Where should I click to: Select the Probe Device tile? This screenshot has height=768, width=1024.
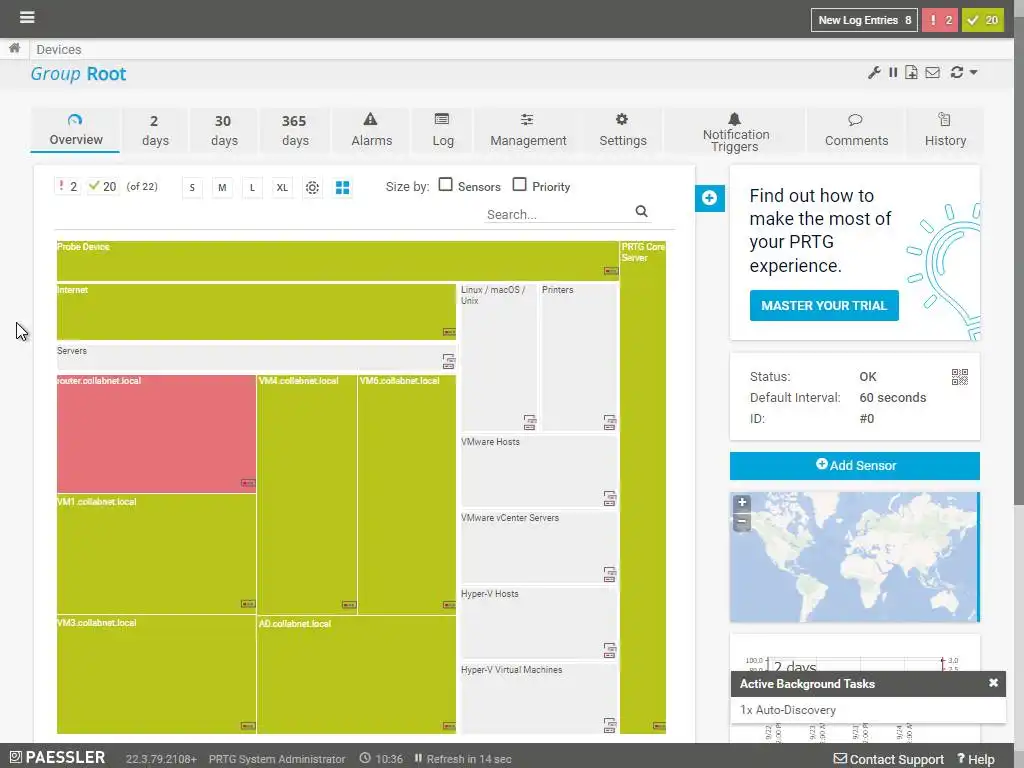pyautogui.click(x=338, y=261)
